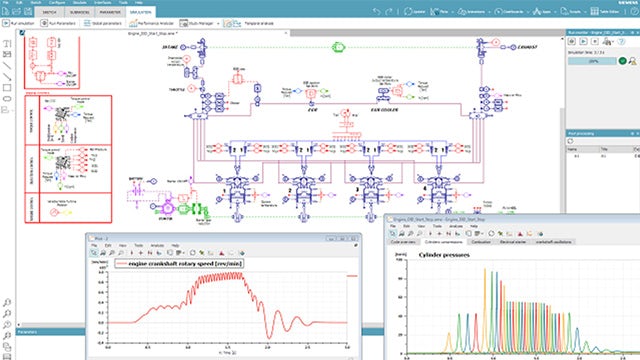Click the Engine_DID_Start_Stop sketch title
The height and width of the screenshot is (360, 640).
coord(153,33)
